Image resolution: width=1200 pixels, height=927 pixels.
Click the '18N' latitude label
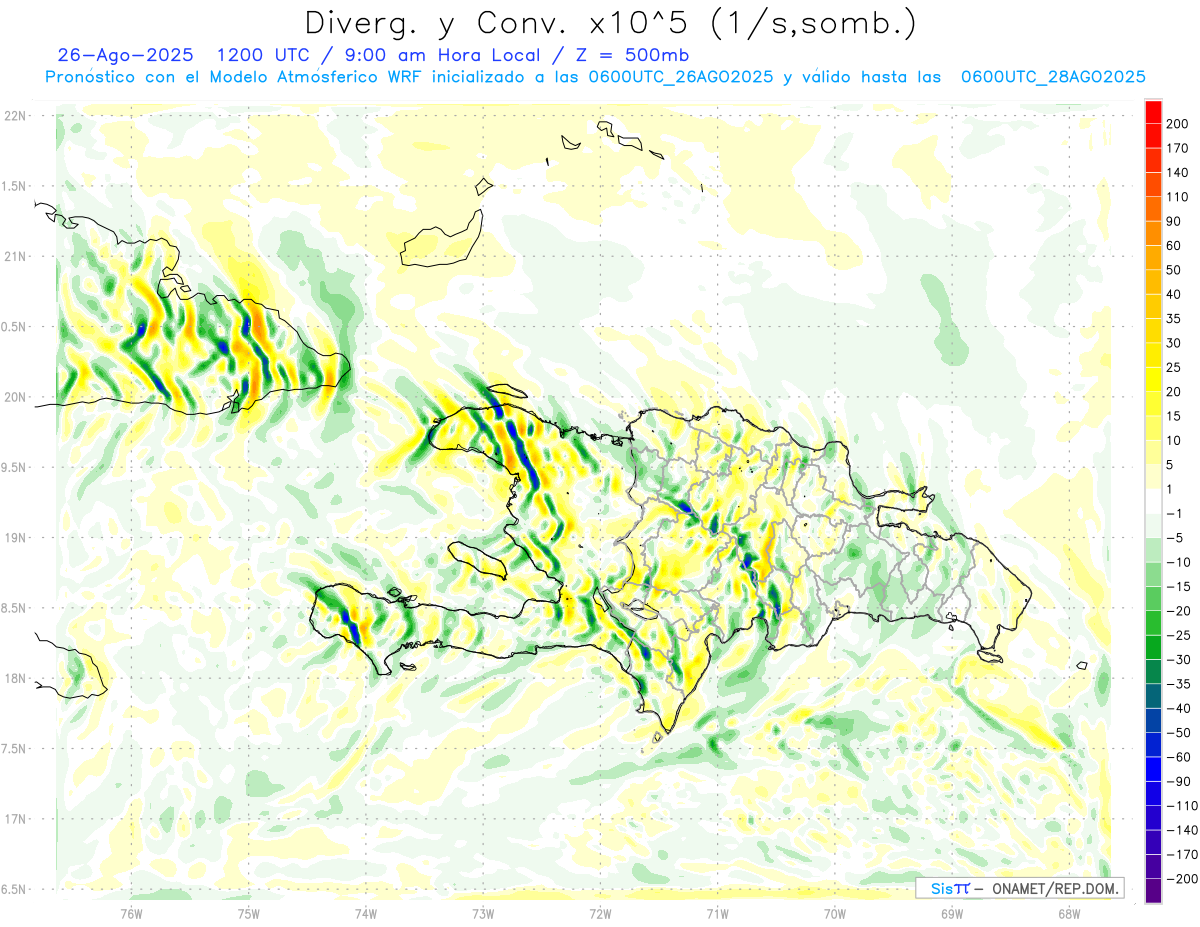[x=16, y=678]
